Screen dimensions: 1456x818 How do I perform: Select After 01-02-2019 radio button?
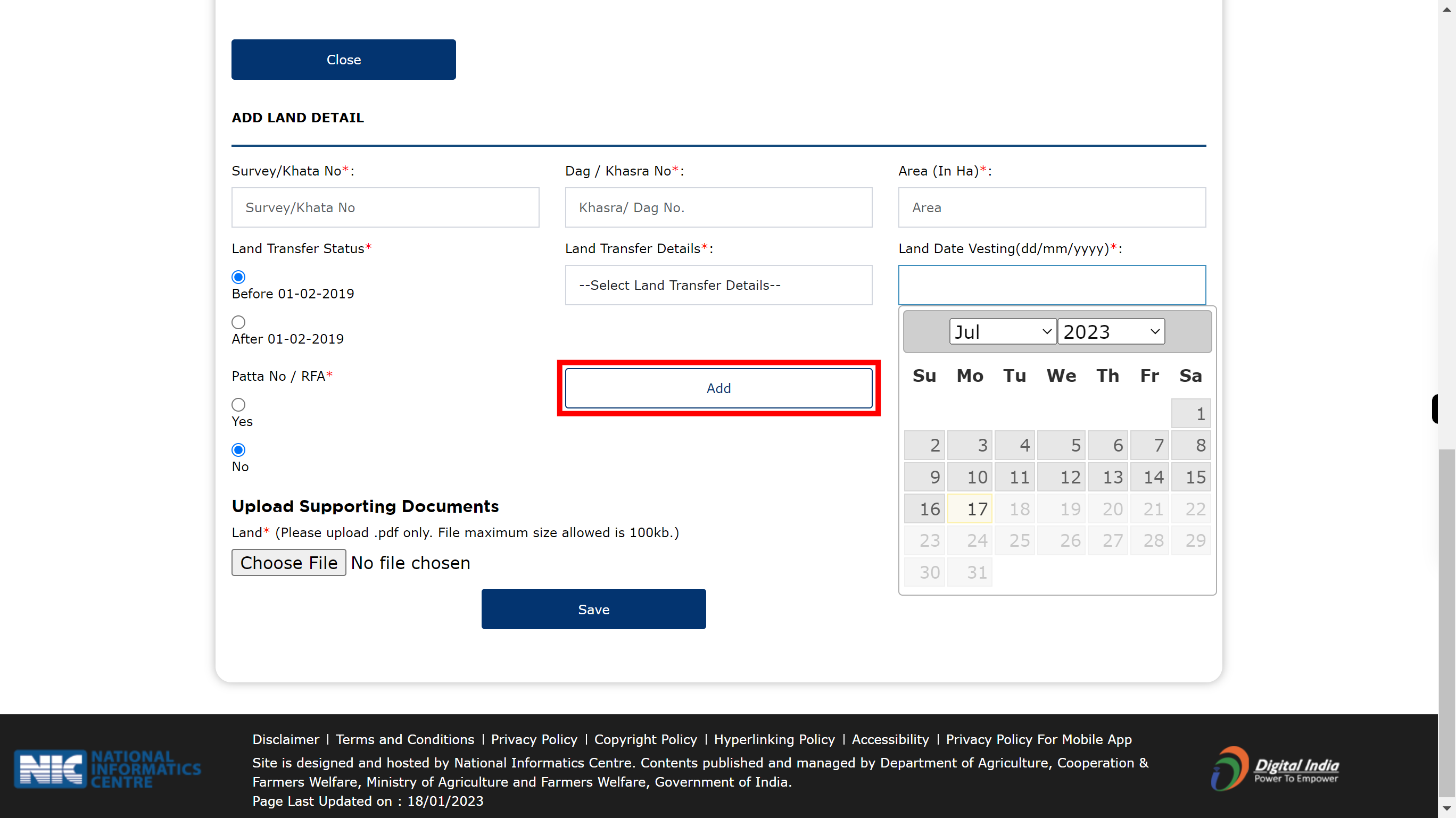[x=238, y=322]
